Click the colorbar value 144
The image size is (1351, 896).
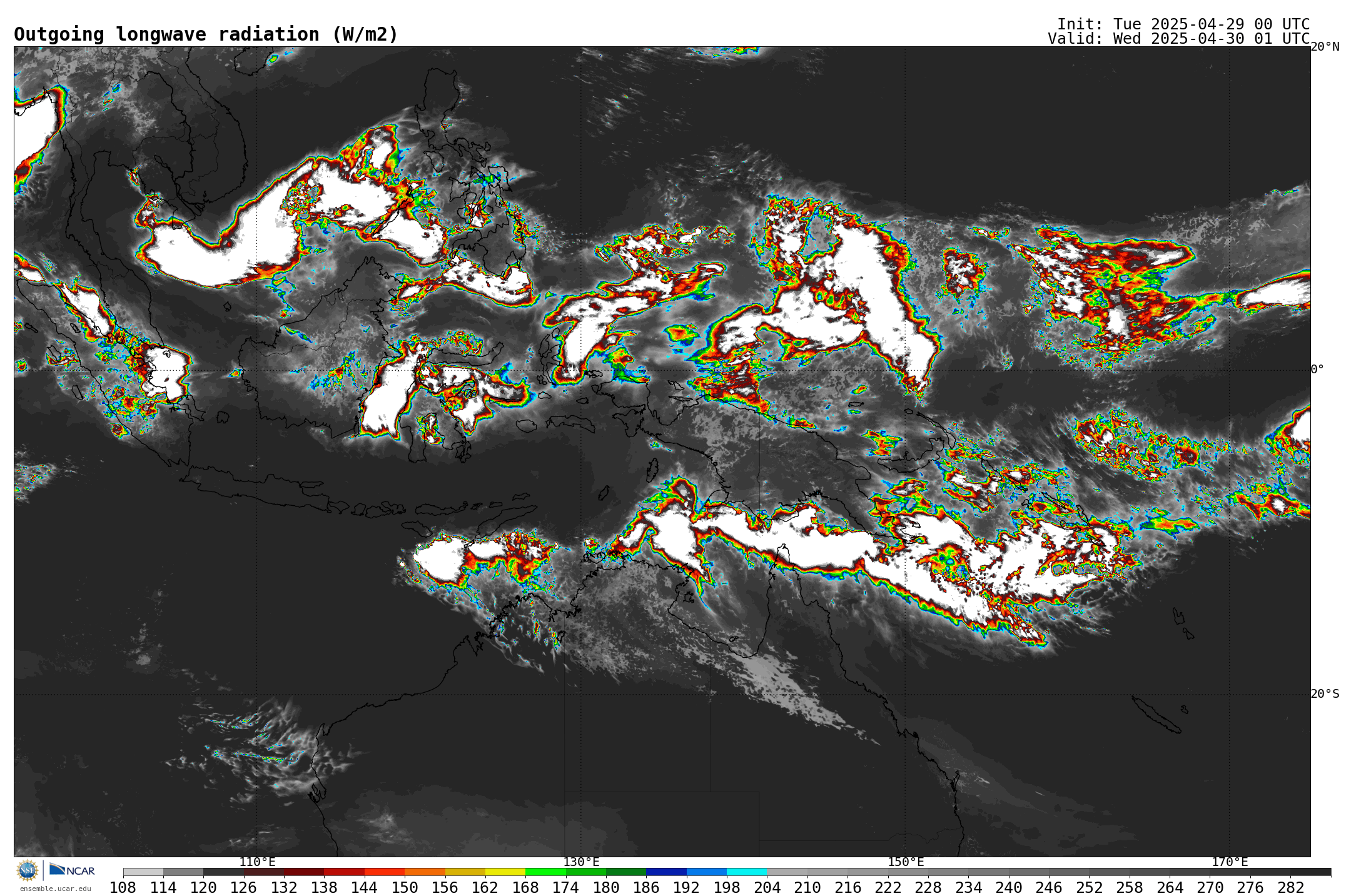365,887
